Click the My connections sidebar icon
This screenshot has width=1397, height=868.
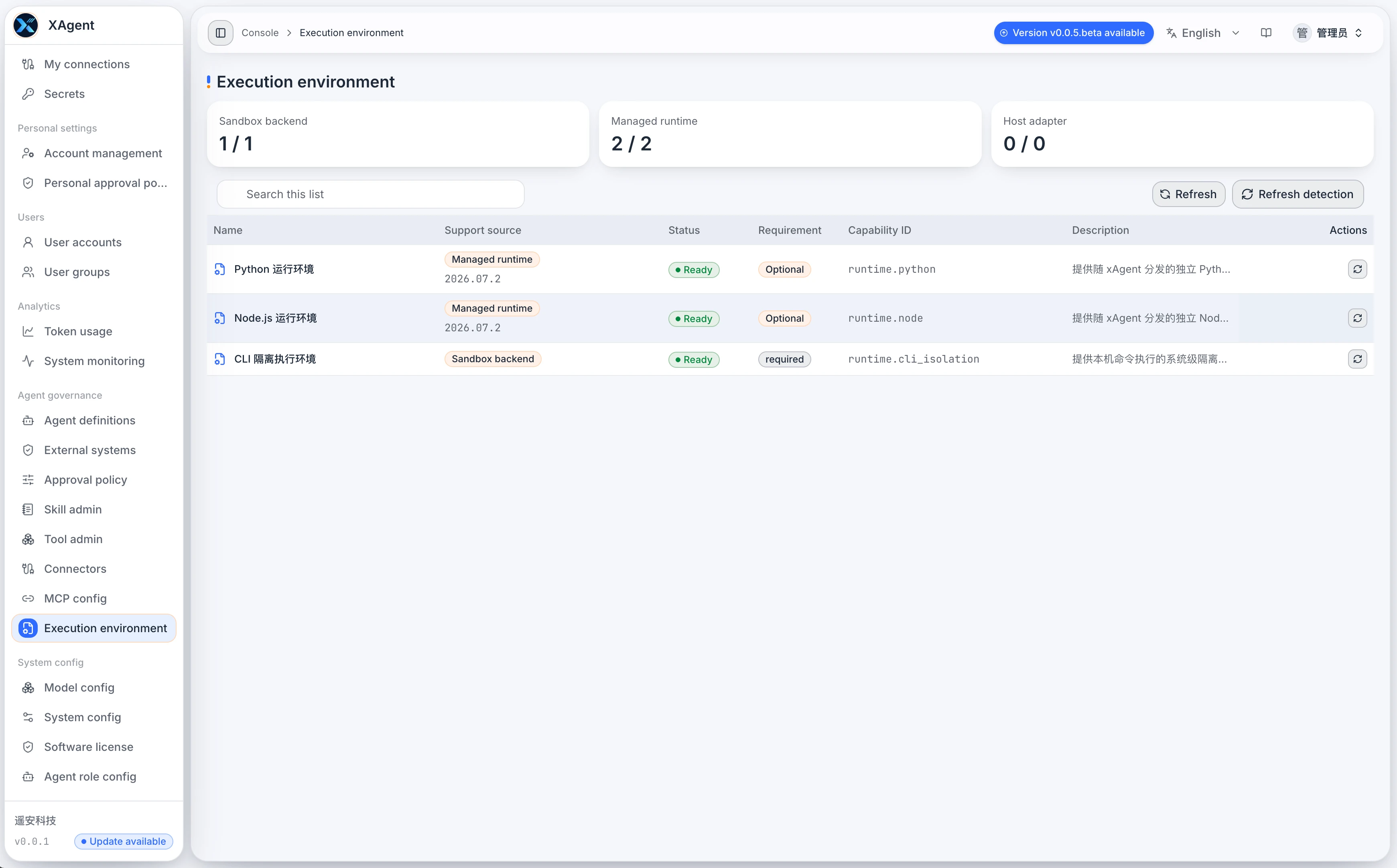coord(28,64)
